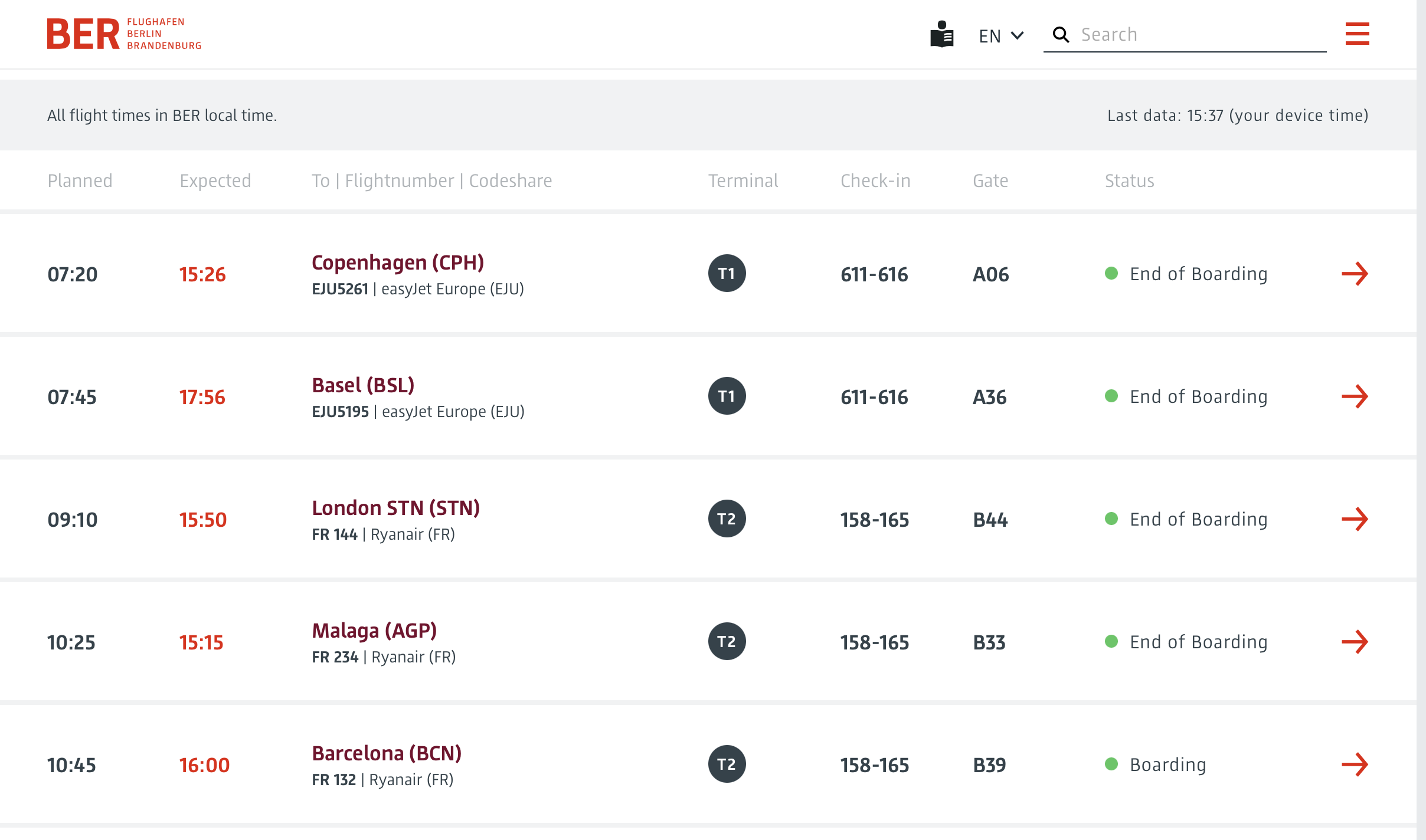Select the Malaga (AGP) destination

(374, 631)
